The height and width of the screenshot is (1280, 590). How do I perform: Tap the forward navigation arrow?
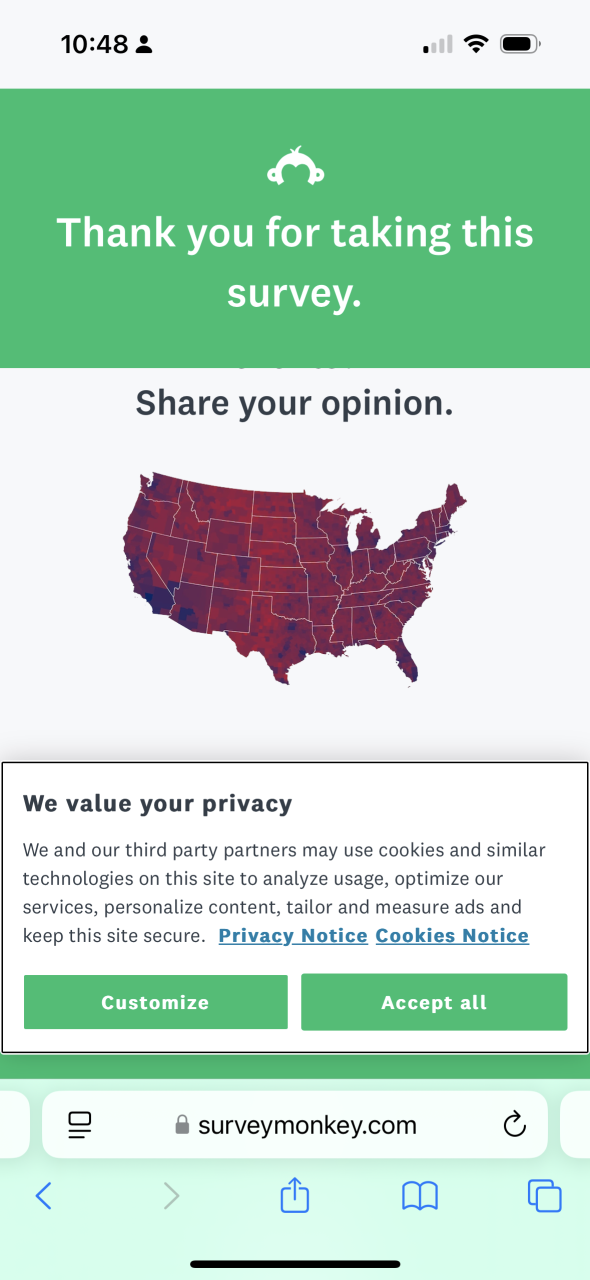[171, 1195]
